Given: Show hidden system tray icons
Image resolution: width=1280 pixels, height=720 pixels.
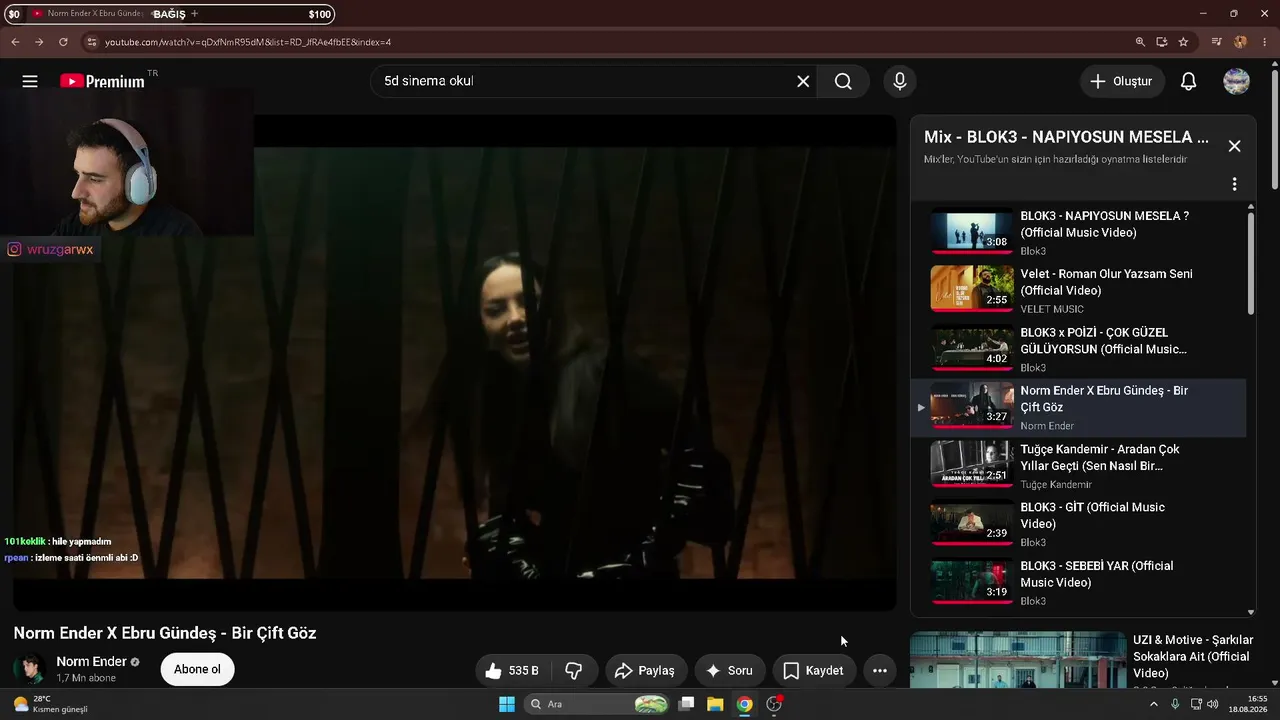Looking at the screenshot, I should 1153,704.
